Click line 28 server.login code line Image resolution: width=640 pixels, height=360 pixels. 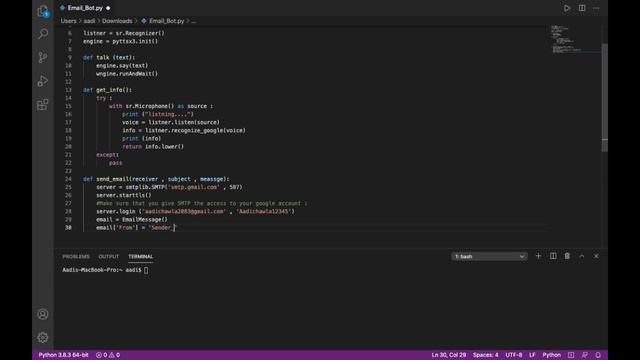(x=196, y=211)
